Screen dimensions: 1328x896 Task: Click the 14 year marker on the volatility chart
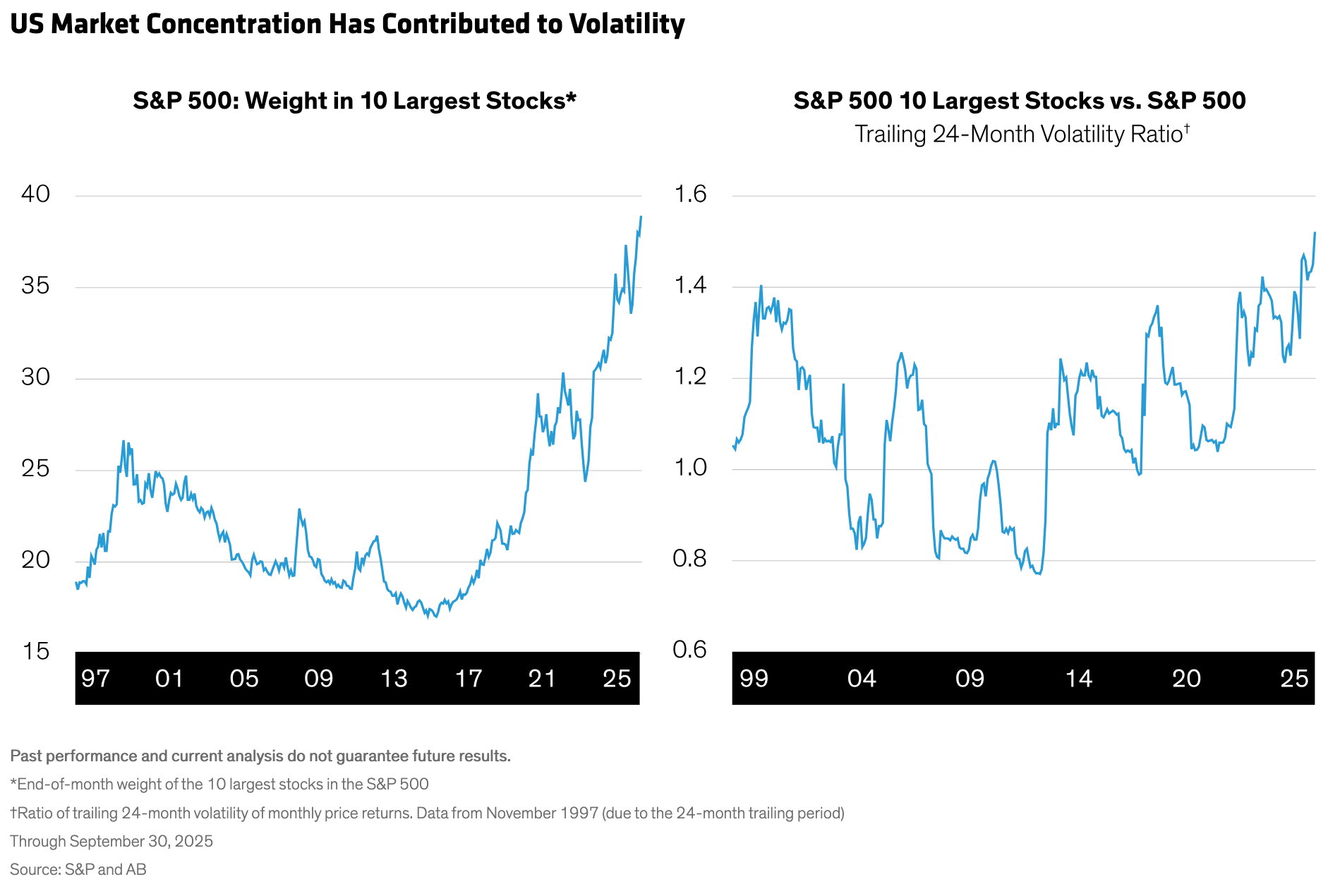[x=1078, y=679]
